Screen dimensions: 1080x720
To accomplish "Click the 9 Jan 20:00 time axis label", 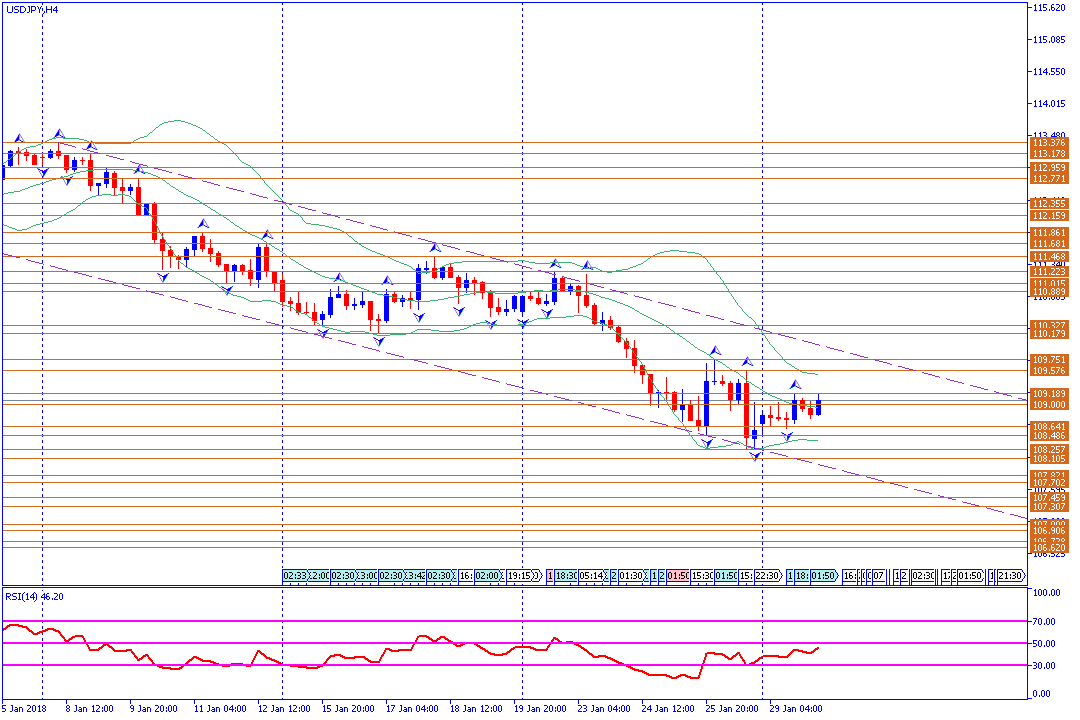I will (154, 708).
